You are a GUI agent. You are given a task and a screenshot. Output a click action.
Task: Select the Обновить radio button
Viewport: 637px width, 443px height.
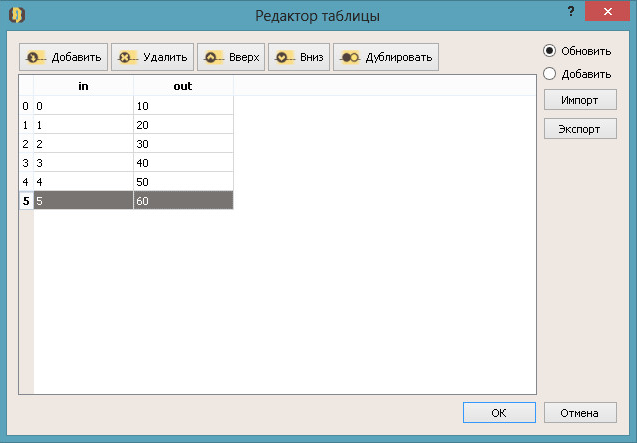549,50
